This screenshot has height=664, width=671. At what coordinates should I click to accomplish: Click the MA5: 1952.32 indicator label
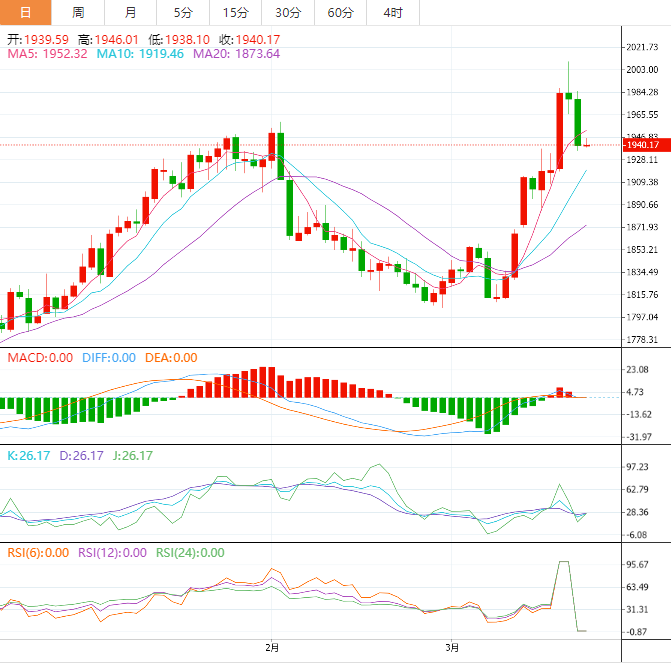click(x=47, y=53)
